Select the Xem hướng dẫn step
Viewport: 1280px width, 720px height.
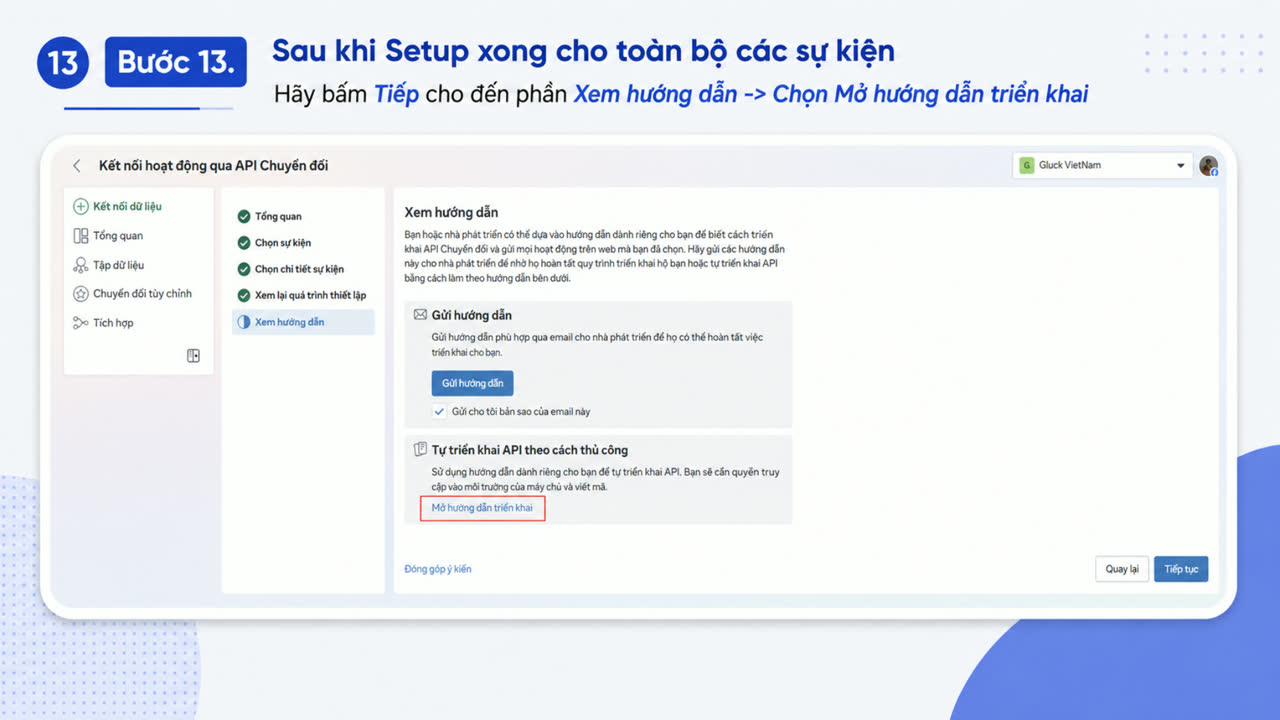tap(303, 322)
